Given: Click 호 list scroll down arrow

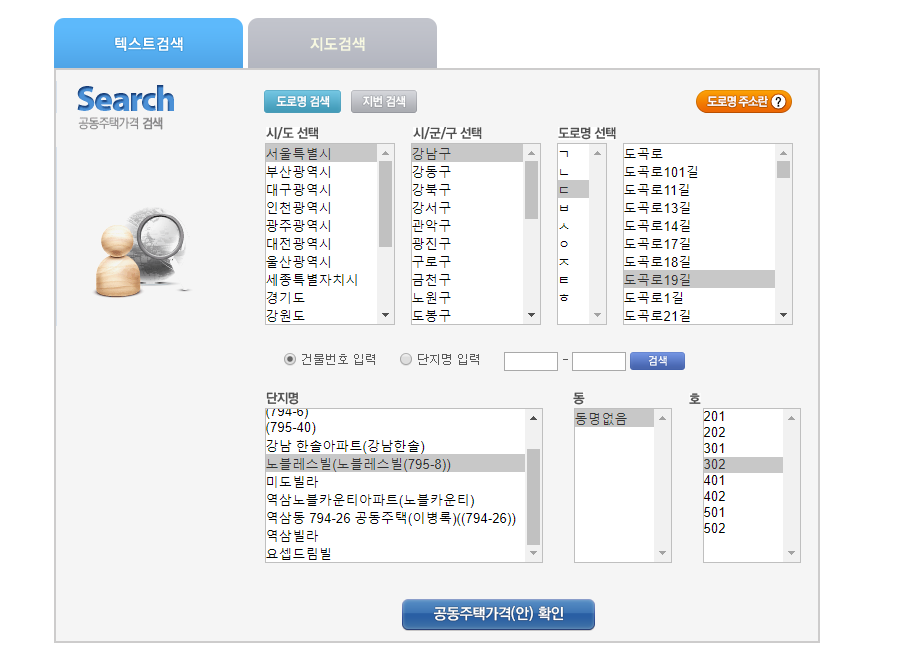Looking at the screenshot, I should pyautogui.click(x=791, y=553).
